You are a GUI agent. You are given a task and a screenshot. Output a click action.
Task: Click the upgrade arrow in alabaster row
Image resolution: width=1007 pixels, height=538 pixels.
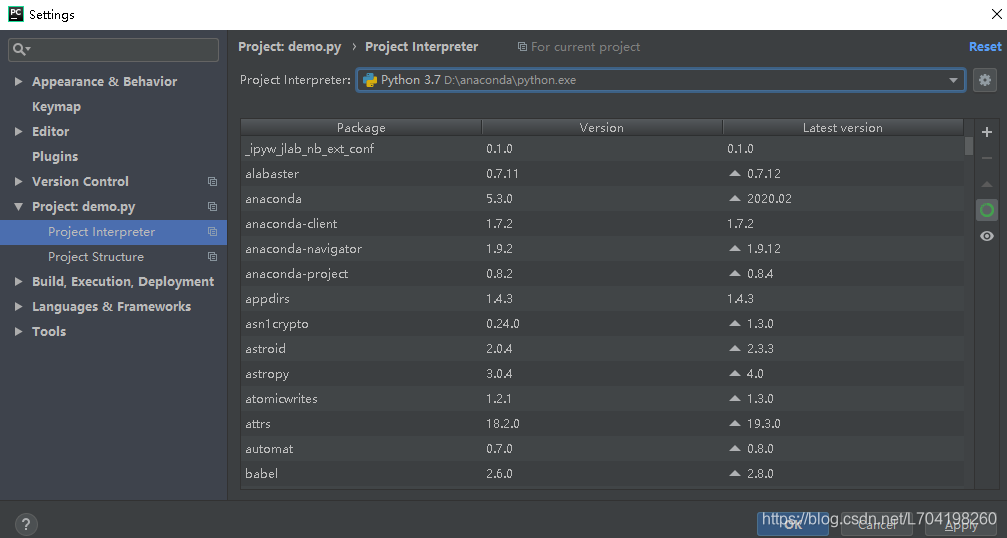pyautogui.click(x=735, y=173)
